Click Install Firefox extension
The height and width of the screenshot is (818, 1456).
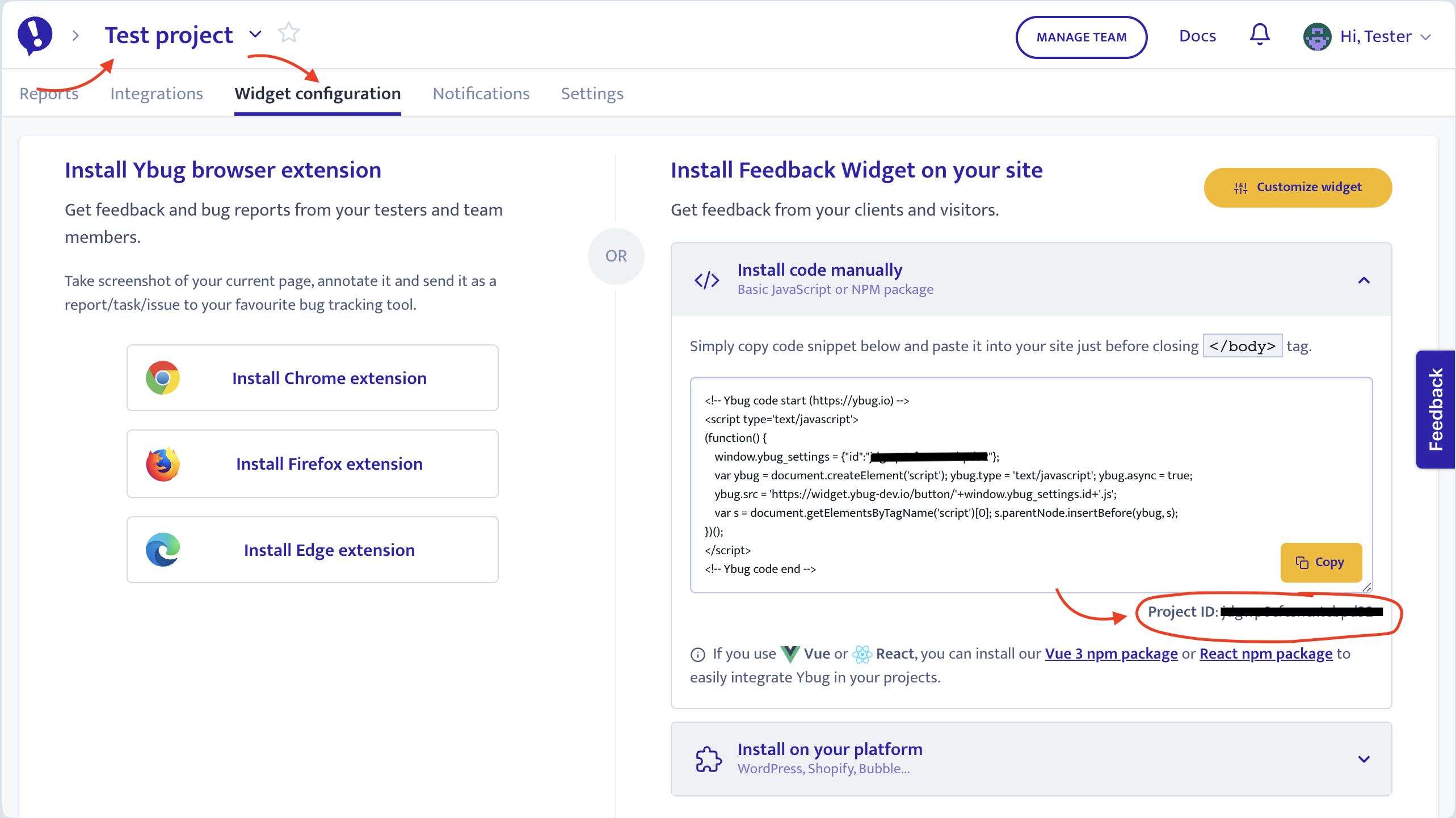point(313,464)
